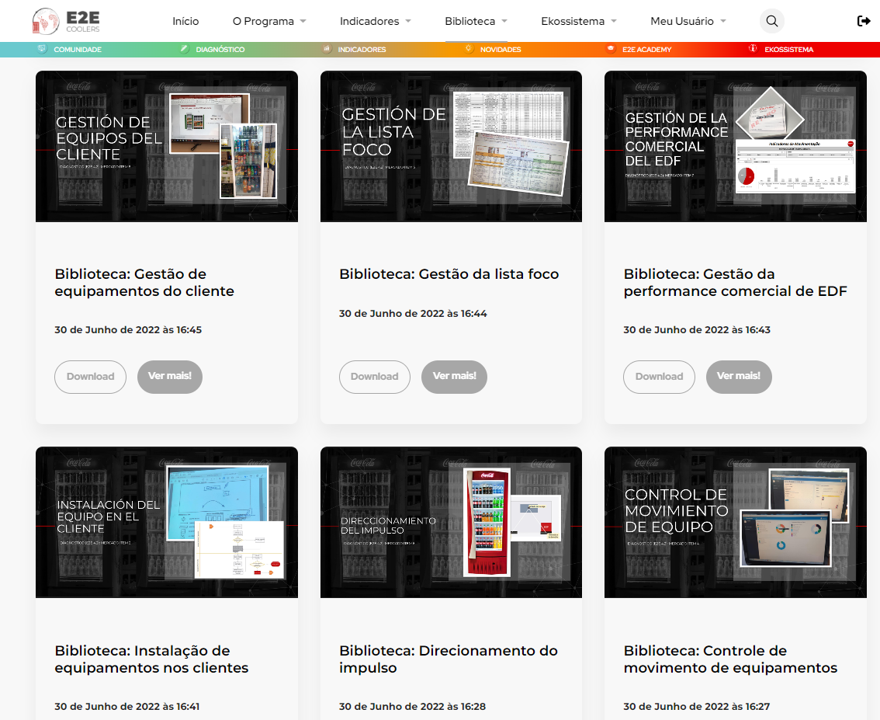Click the Controle de movimento de equipamentos cover image
Viewport: 880px width, 720px height.
click(735, 522)
